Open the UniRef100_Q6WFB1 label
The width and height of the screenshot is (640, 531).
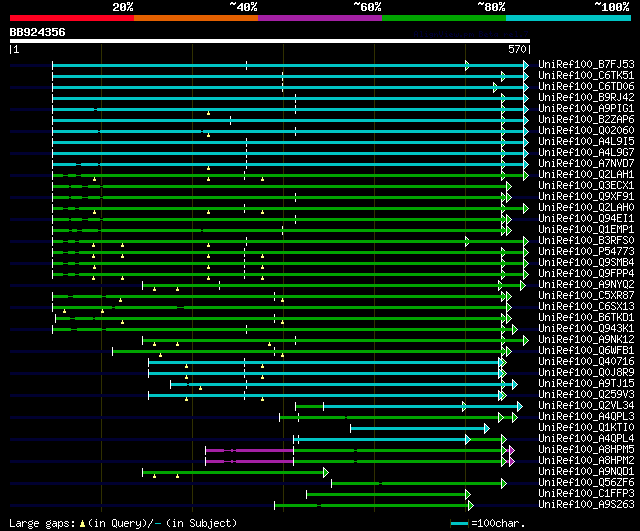586,351
